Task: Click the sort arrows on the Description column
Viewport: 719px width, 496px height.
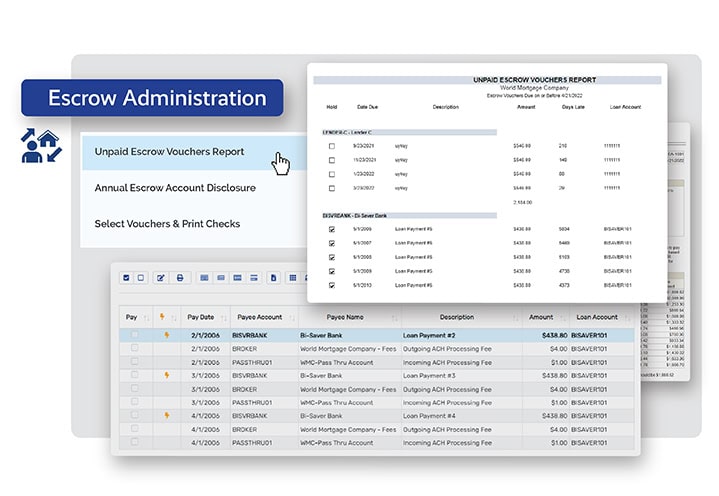Action: (x=515, y=318)
